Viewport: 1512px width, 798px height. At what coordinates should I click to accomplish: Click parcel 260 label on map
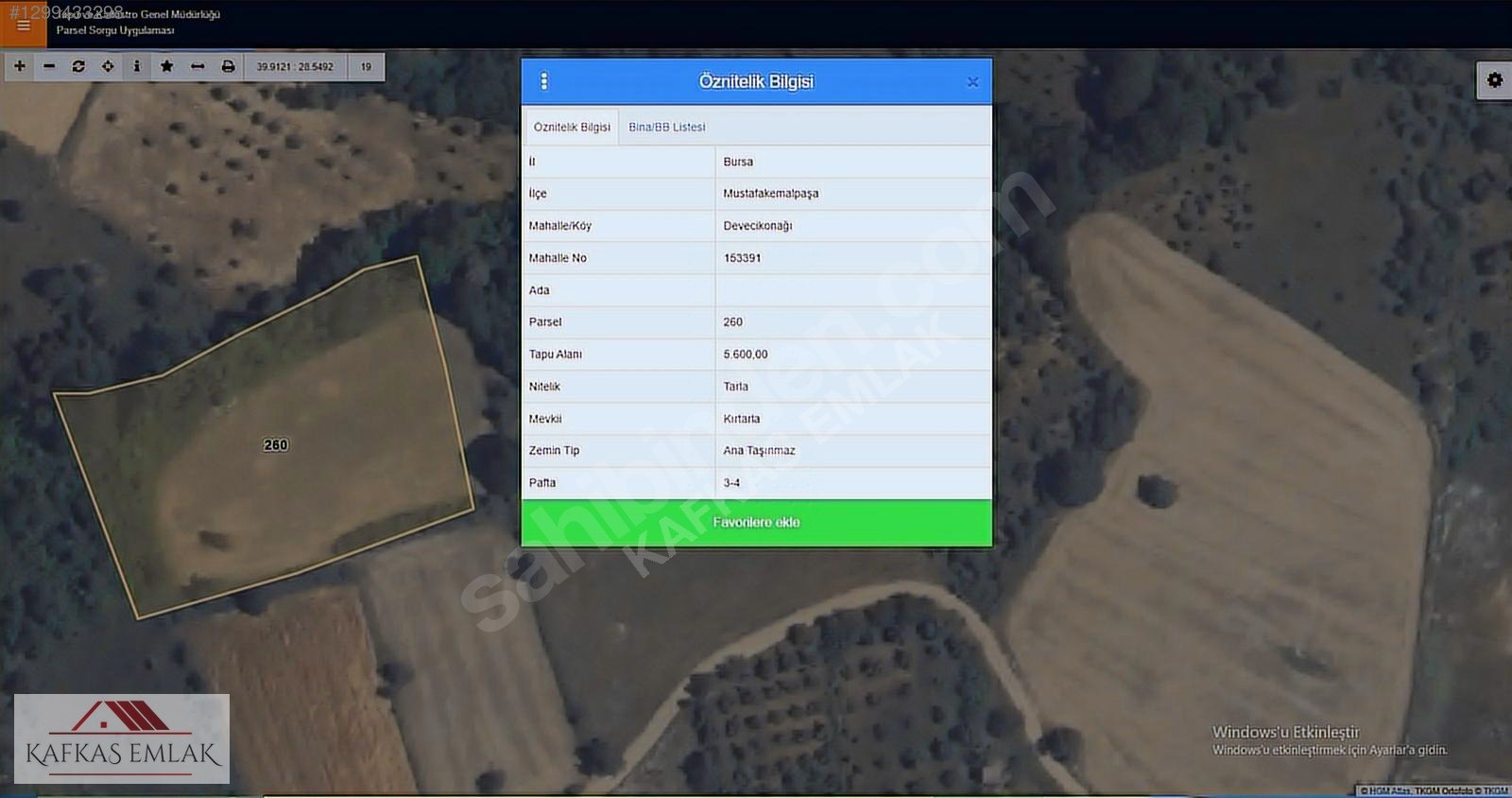pos(276,444)
